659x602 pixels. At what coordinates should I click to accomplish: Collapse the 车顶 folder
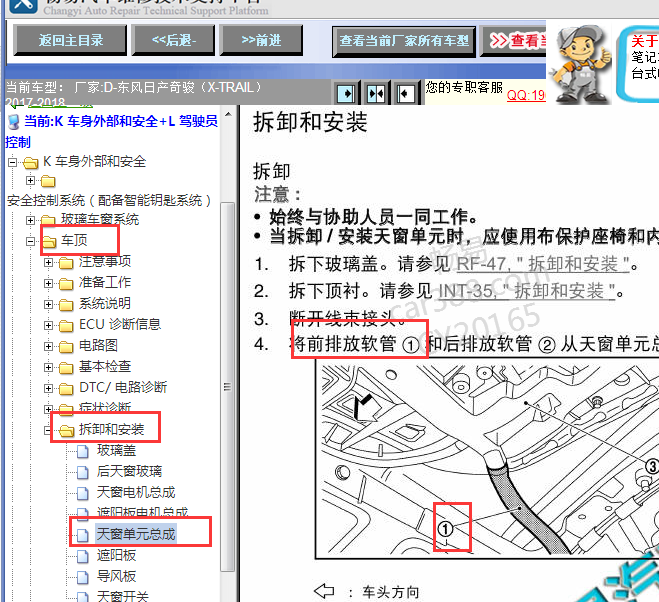30,241
